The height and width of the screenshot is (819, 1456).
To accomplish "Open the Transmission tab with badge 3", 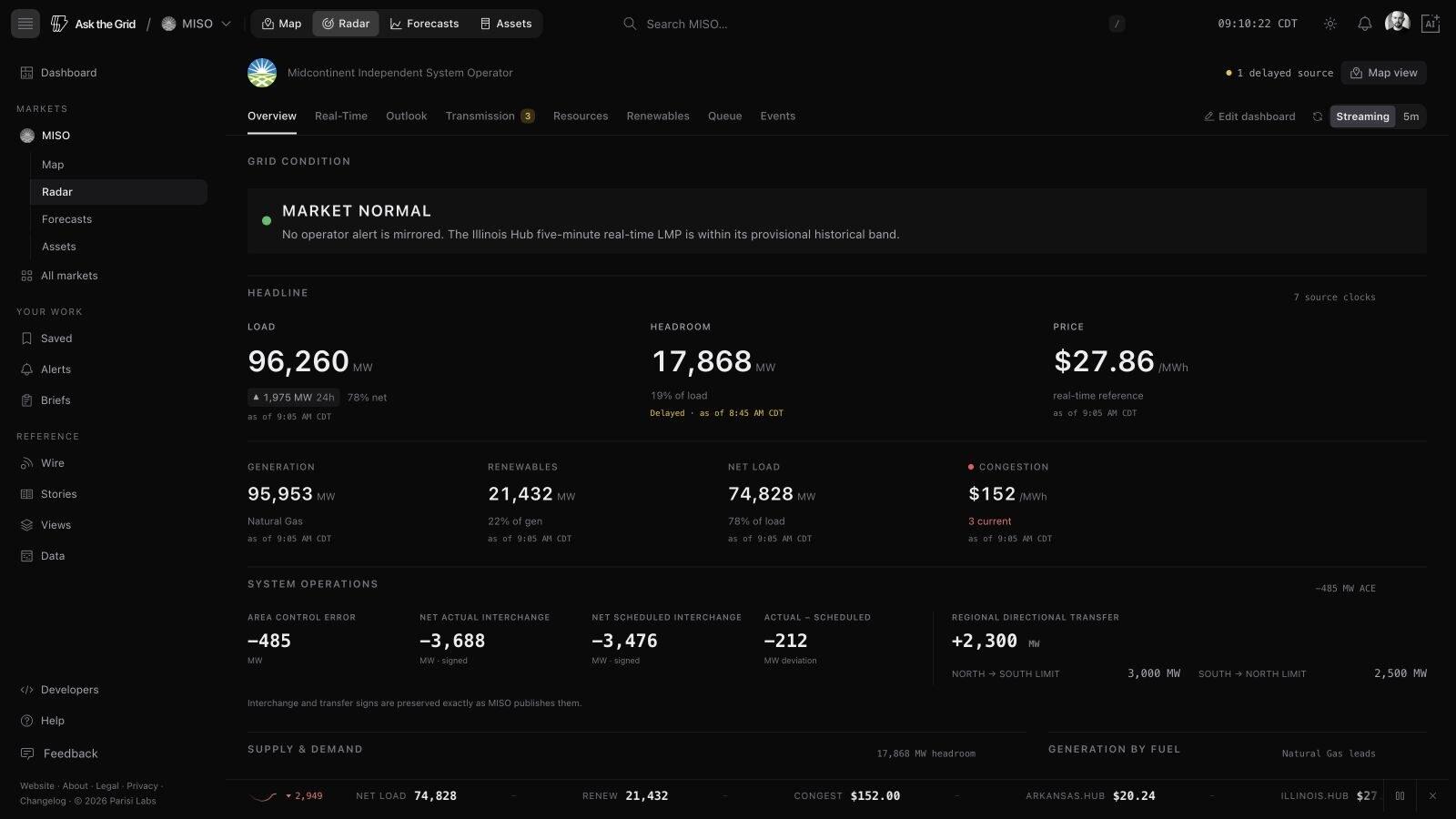I will pos(490,116).
